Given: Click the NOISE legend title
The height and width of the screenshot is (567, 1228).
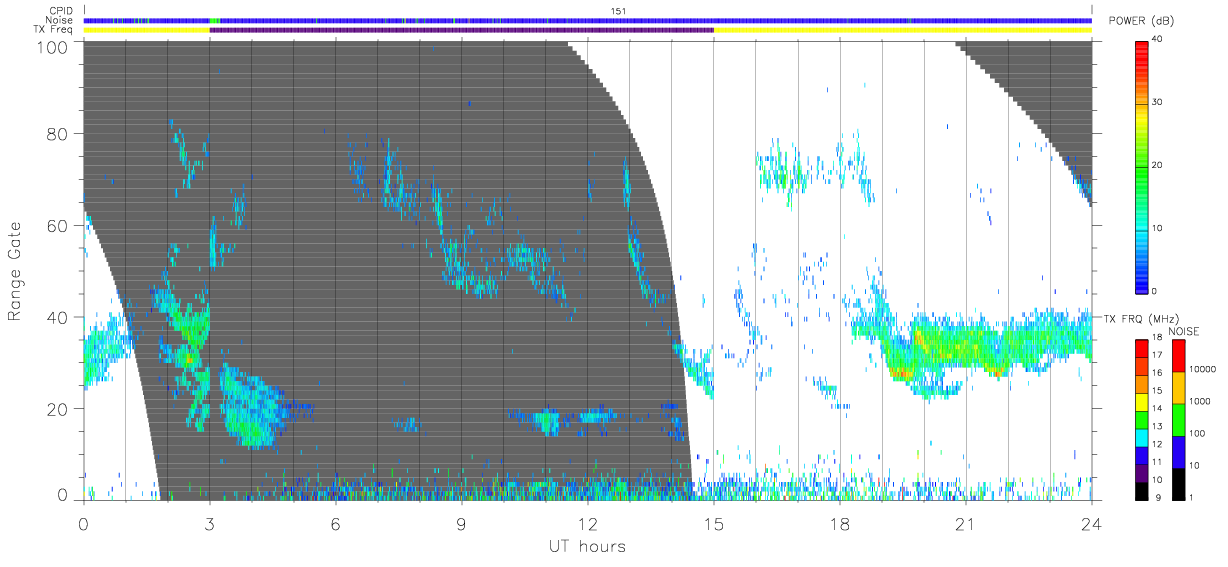Looking at the screenshot, I should pos(1184,331).
